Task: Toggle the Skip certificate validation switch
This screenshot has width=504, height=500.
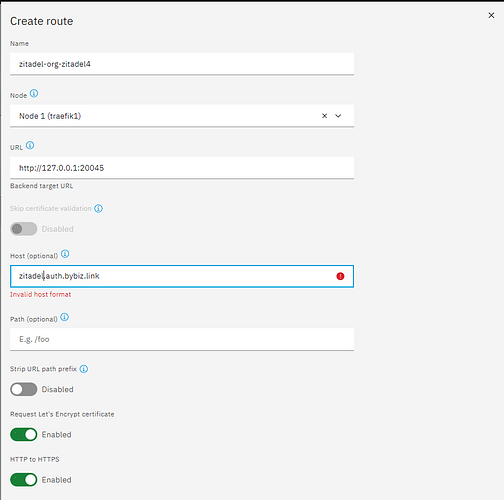Action: [x=24, y=229]
